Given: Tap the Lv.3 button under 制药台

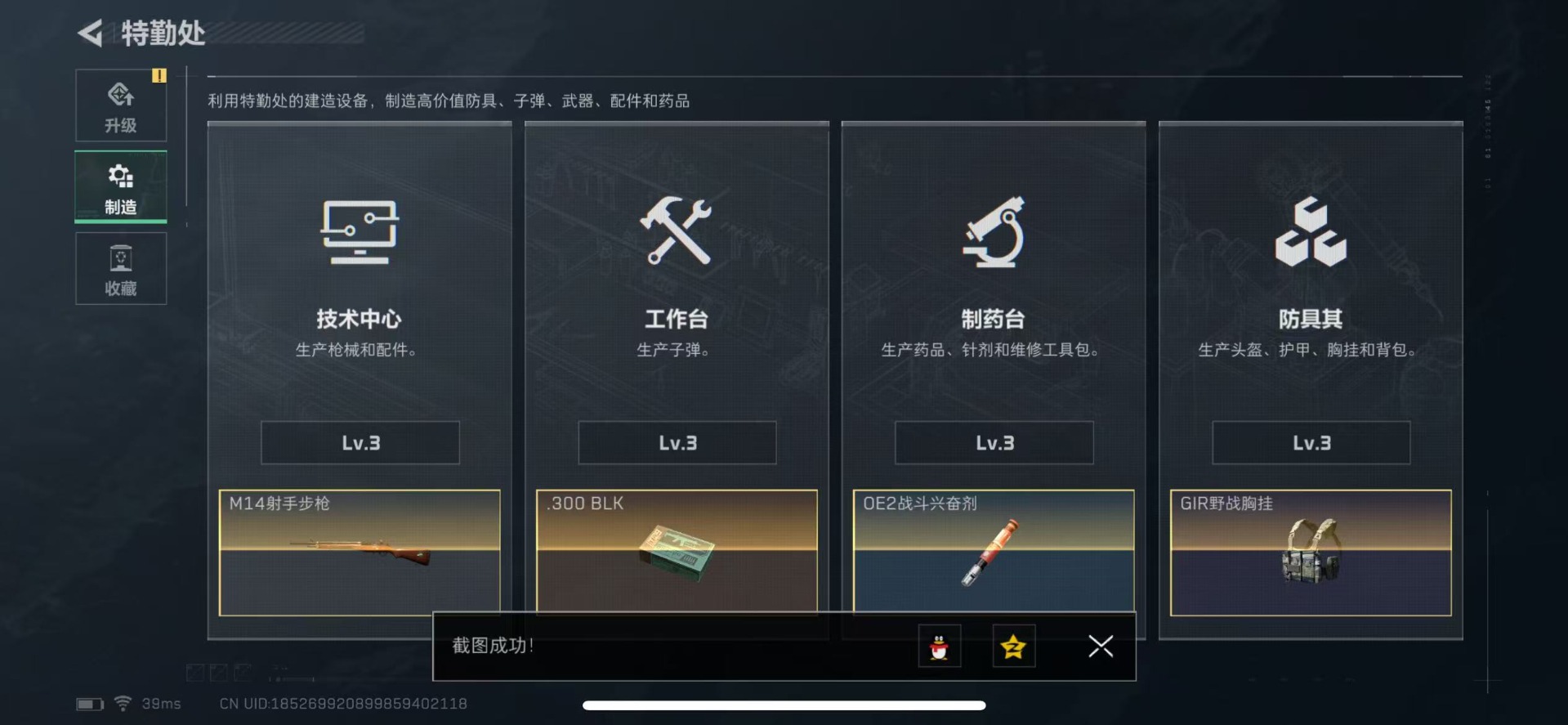Looking at the screenshot, I should point(994,443).
